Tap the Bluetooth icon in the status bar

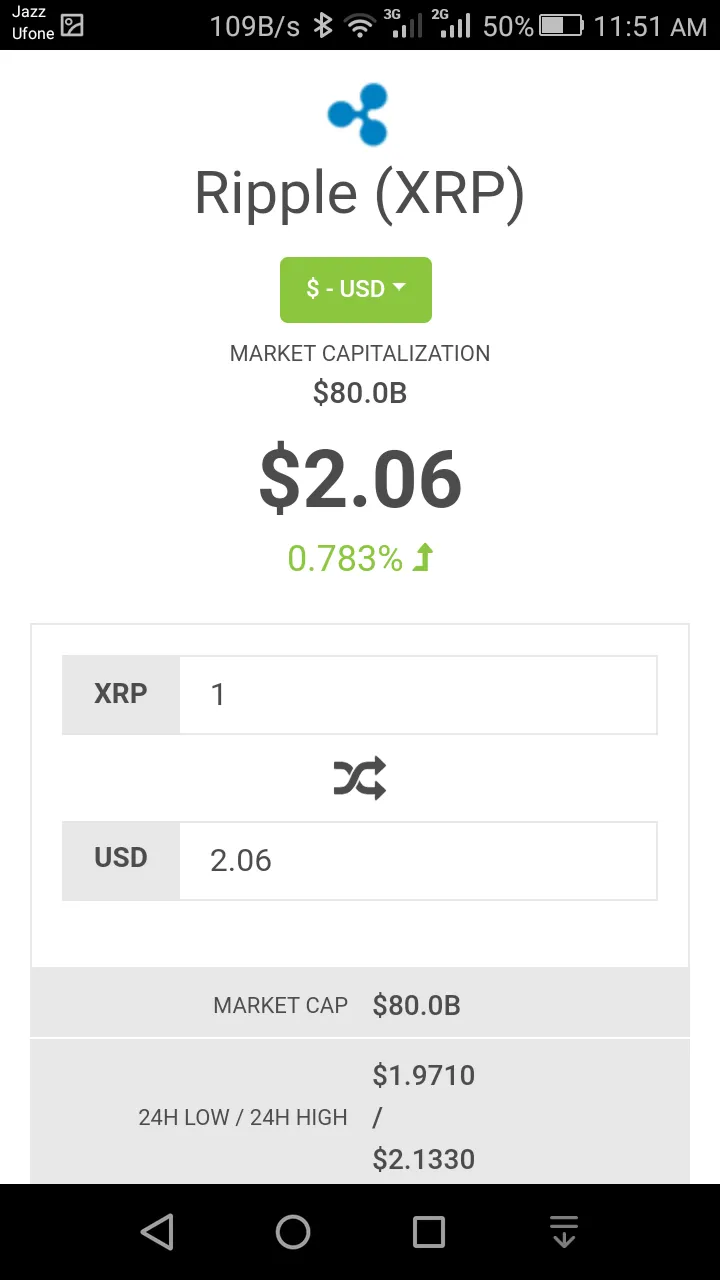[x=322, y=26]
